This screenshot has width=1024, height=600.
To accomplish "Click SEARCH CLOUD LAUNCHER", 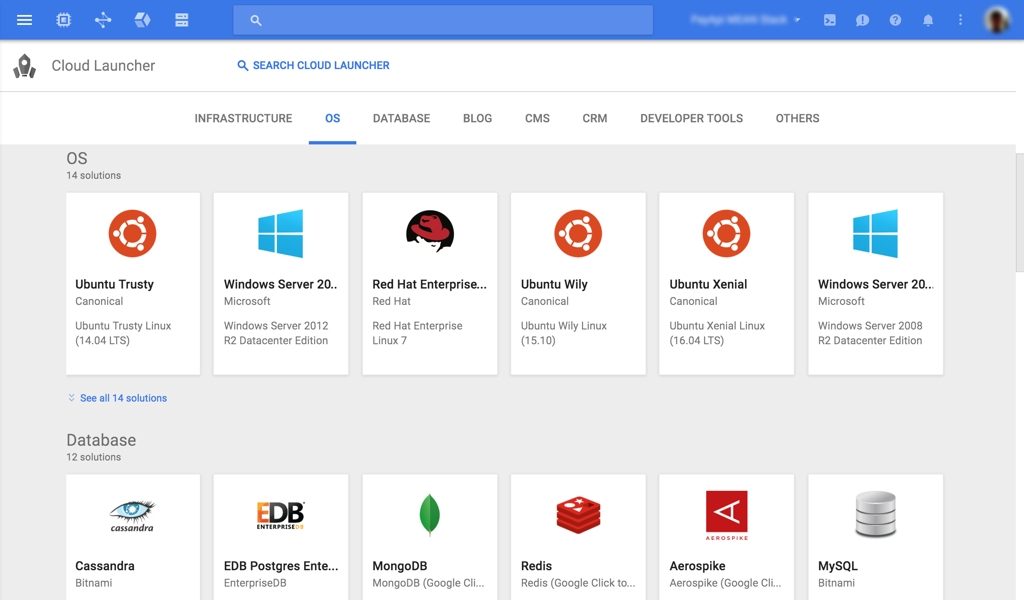I will point(313,65).
